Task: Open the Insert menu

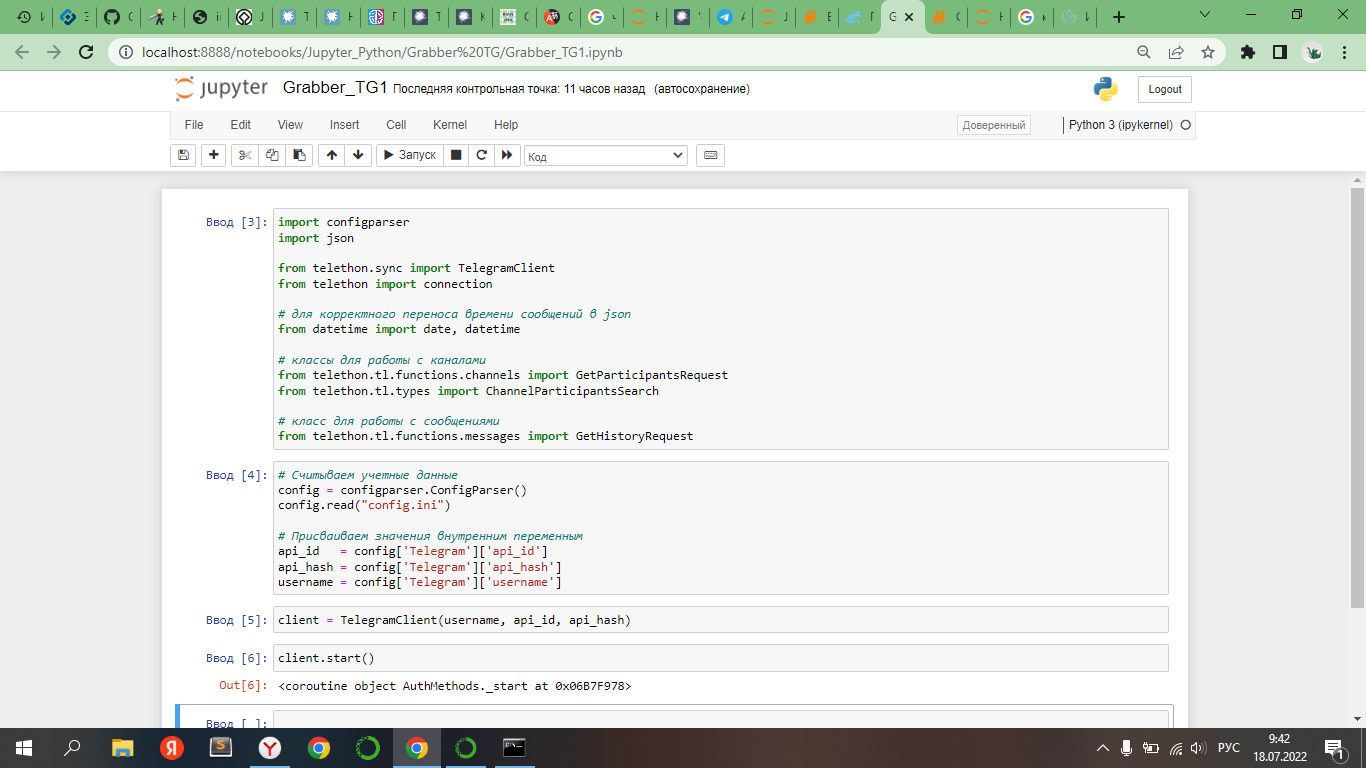Action: pos(345,125)
